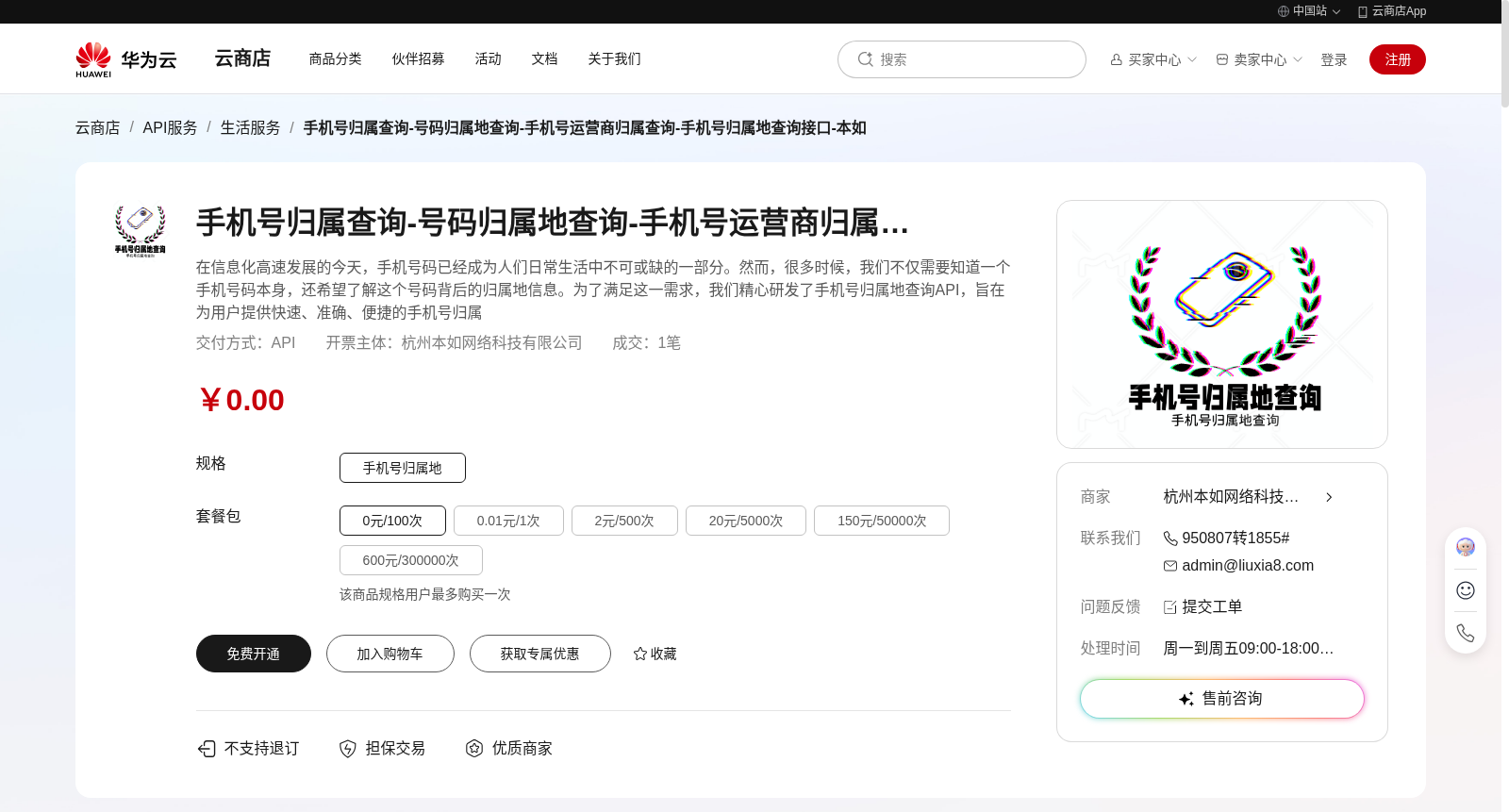Click the 开票主体 company text
The height and width of the screenshot is (812, 1509).
455,343
